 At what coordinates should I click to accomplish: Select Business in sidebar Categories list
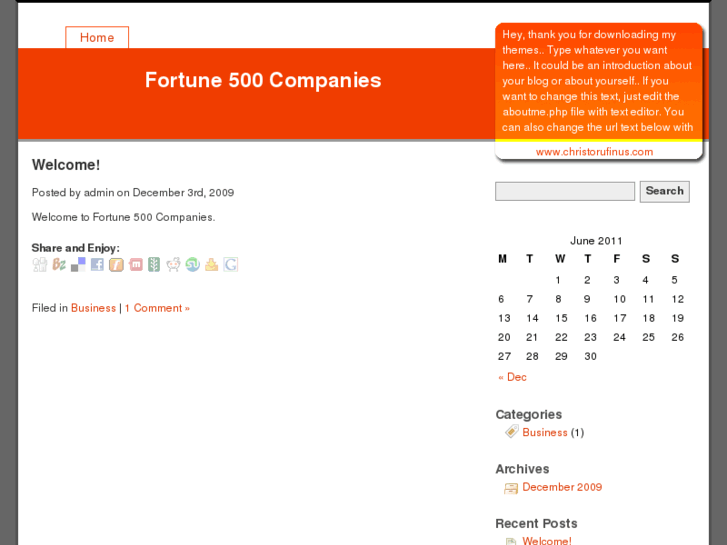(544, 432)
